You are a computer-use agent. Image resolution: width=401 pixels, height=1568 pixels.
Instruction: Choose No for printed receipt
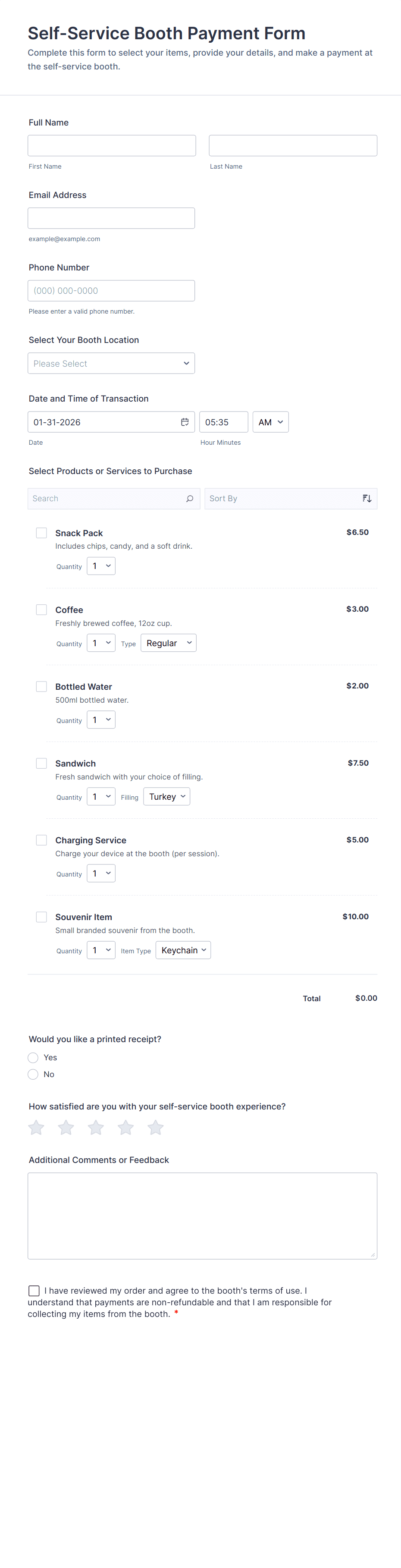point(34,1075)
